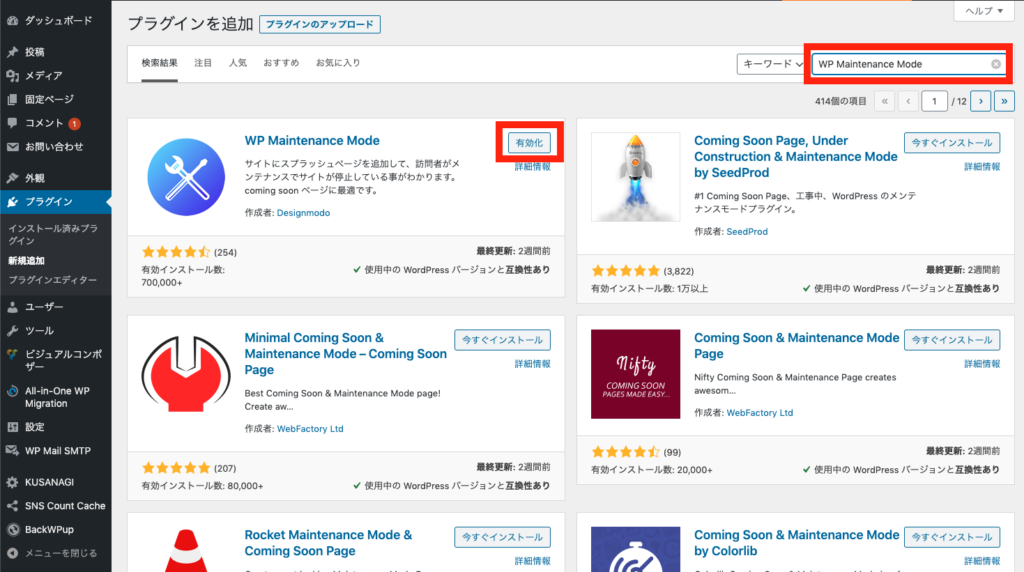Image resolution: width=1024 pixels, height=572 pixels.
Task: Open Rocket Maintenance Mode & Coming Soon title
Action: 328,543
